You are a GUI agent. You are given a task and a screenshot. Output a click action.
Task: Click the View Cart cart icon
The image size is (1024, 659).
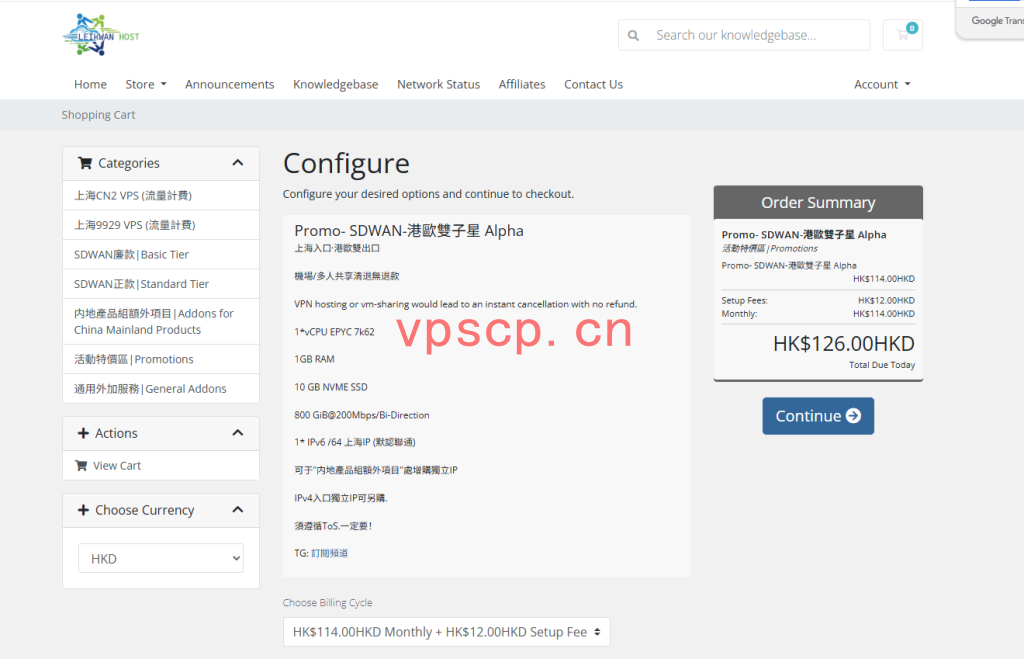[81, 466]
